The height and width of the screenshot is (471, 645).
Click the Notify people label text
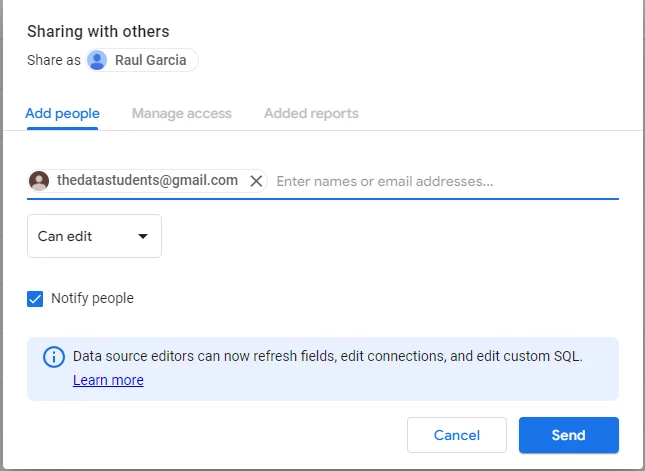[x=92, y=298]
